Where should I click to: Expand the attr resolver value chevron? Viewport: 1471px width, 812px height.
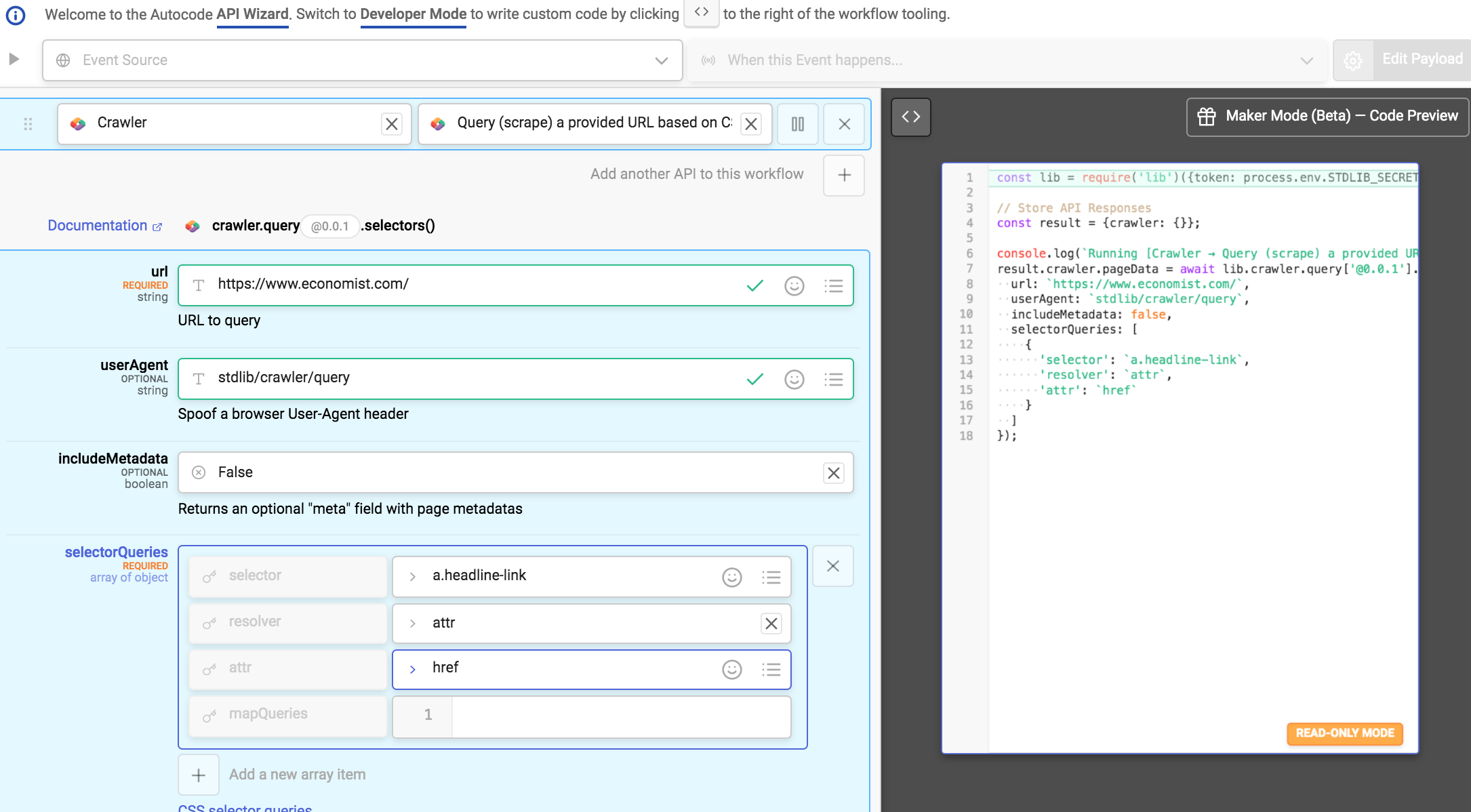point(412,624)
